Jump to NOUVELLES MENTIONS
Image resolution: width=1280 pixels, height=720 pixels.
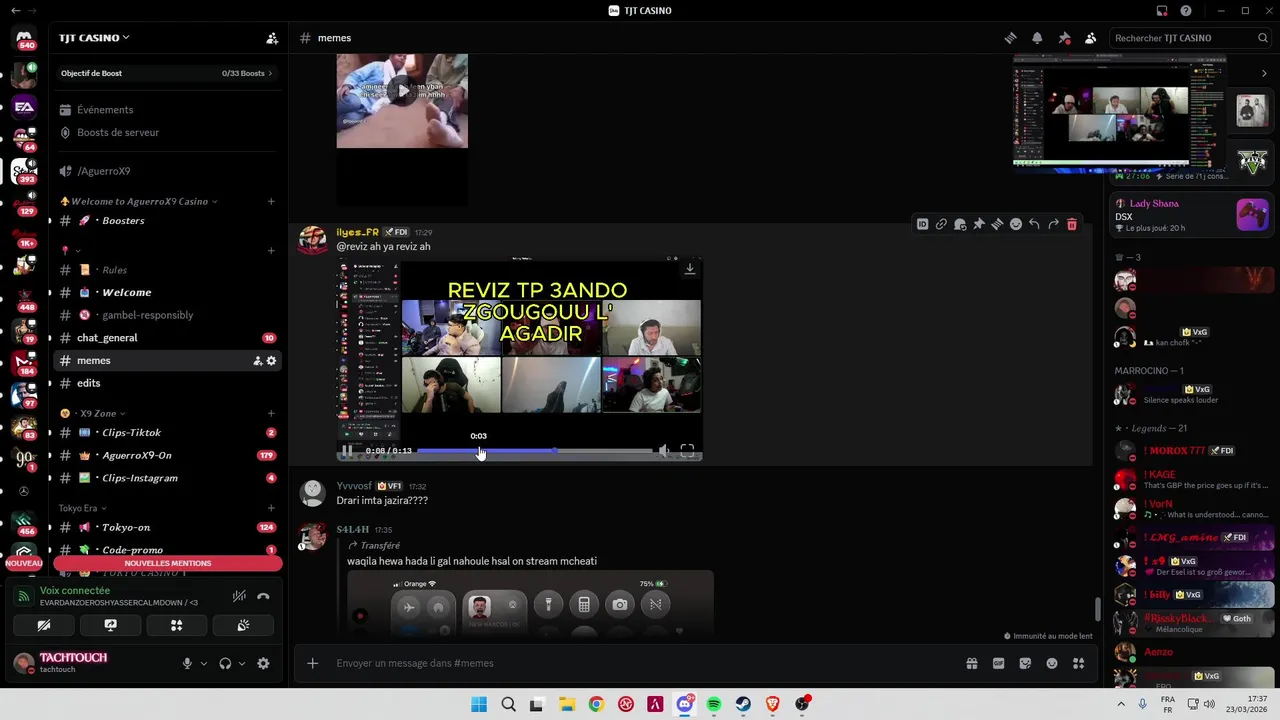(x=167, y=563)
